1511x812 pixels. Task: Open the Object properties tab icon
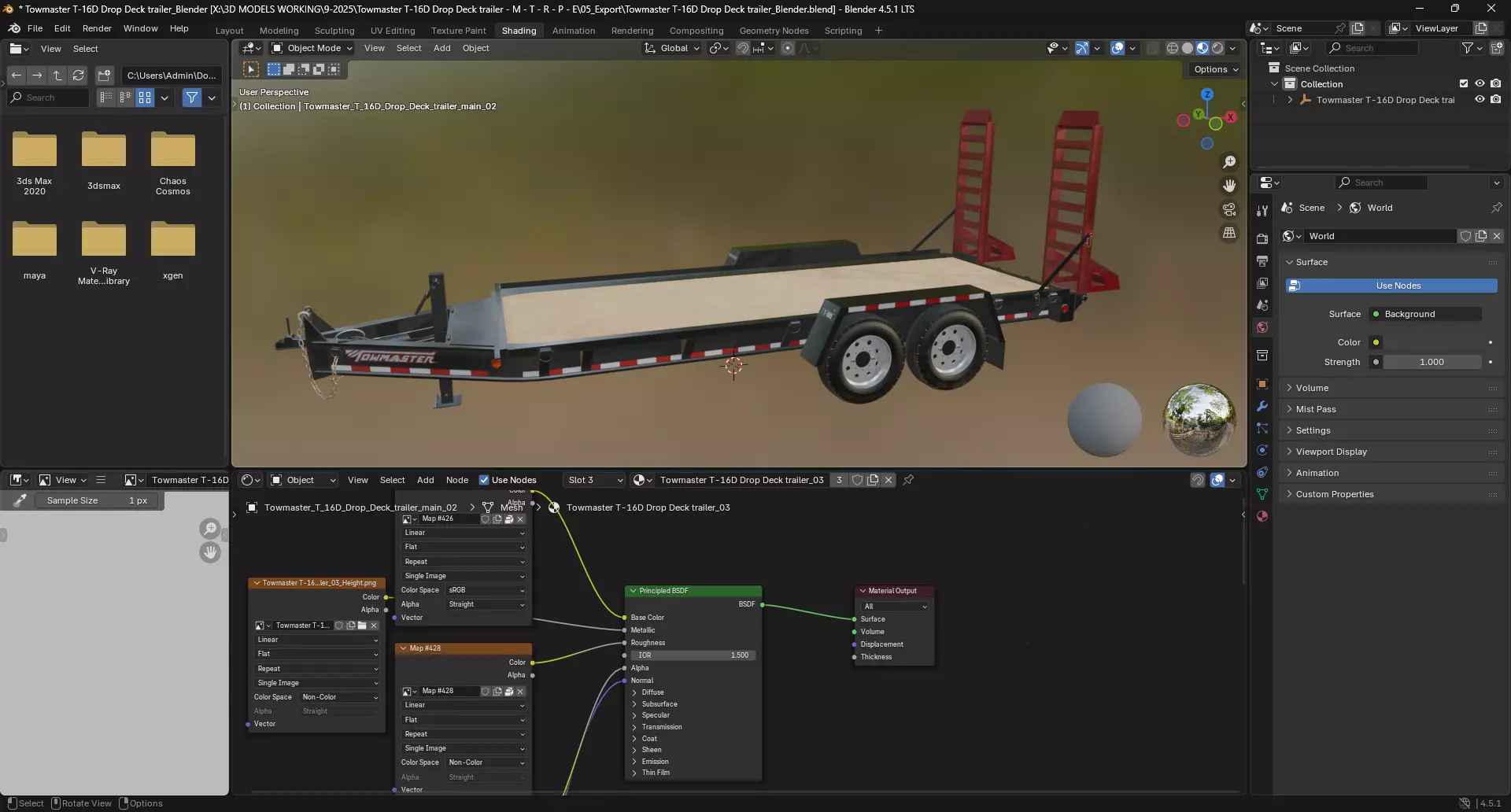tap(1262, 384)
